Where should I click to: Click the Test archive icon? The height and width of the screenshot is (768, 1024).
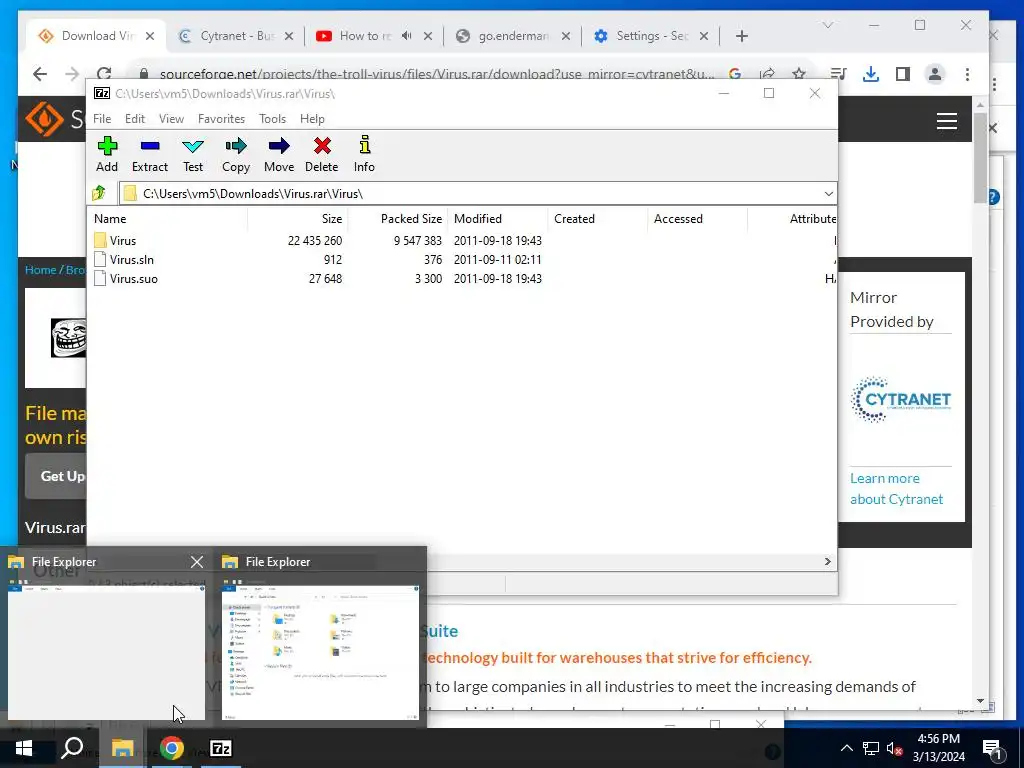(x=193, y=154)
